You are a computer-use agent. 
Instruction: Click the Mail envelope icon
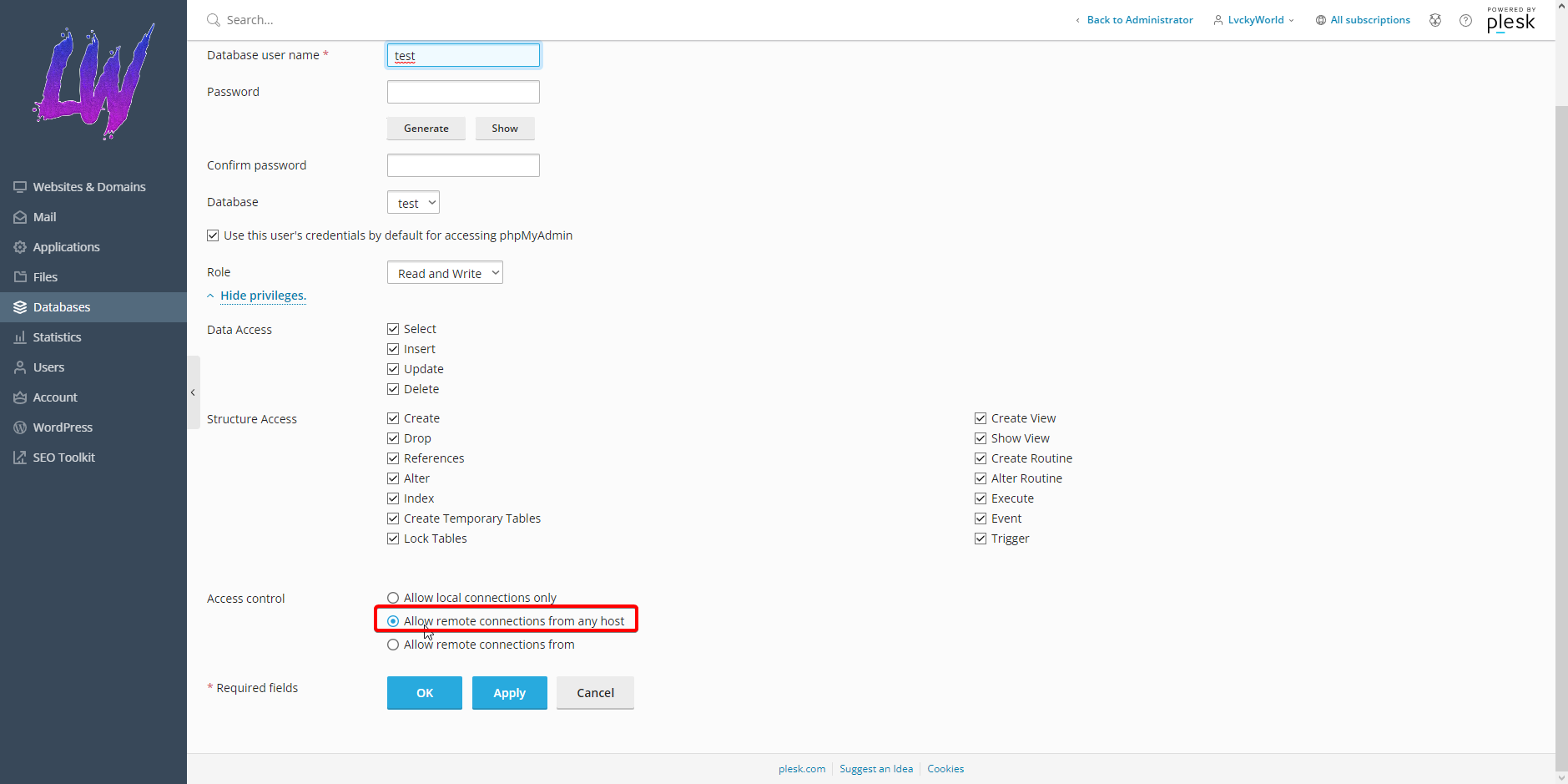pyautogui.click(x=20, y=217)
